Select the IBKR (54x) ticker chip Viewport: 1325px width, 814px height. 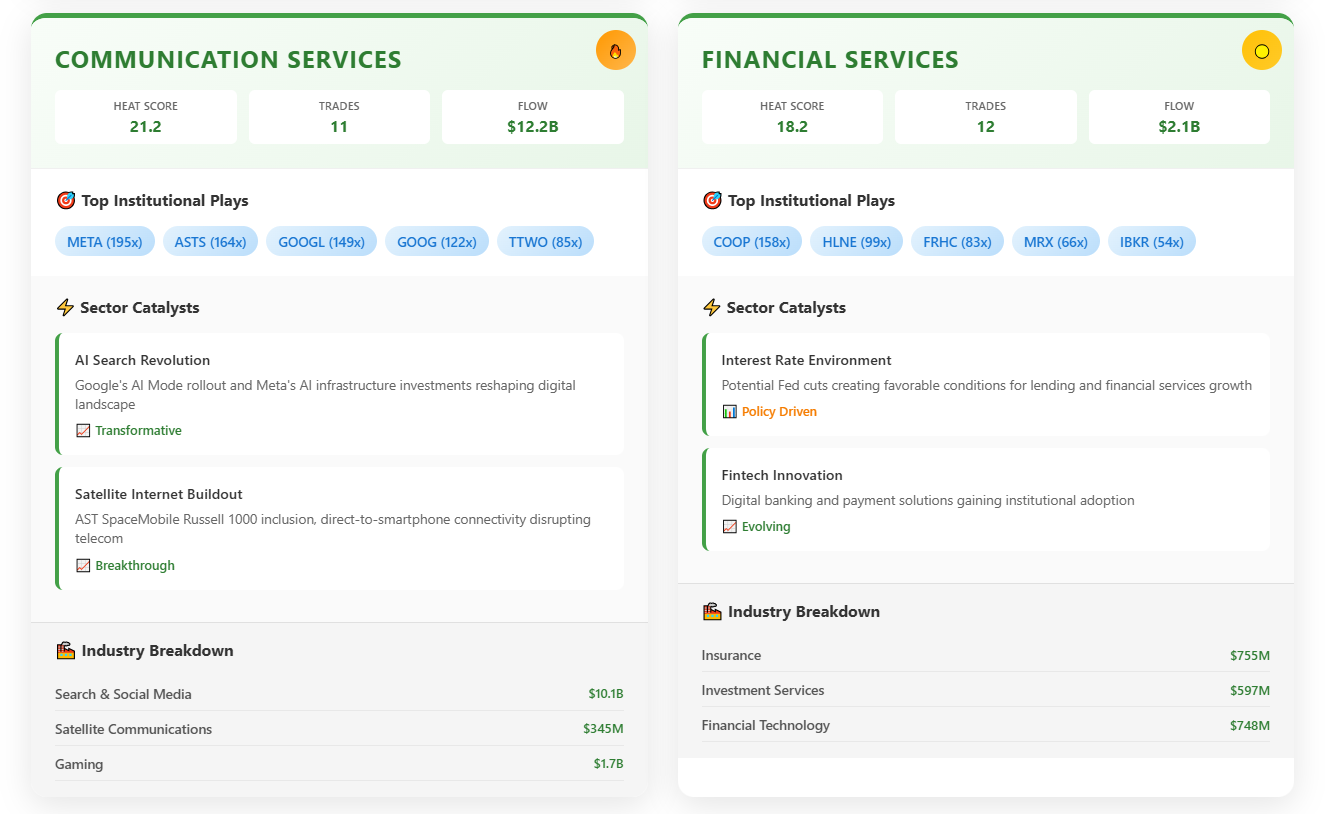click(x=1152, y=242)
